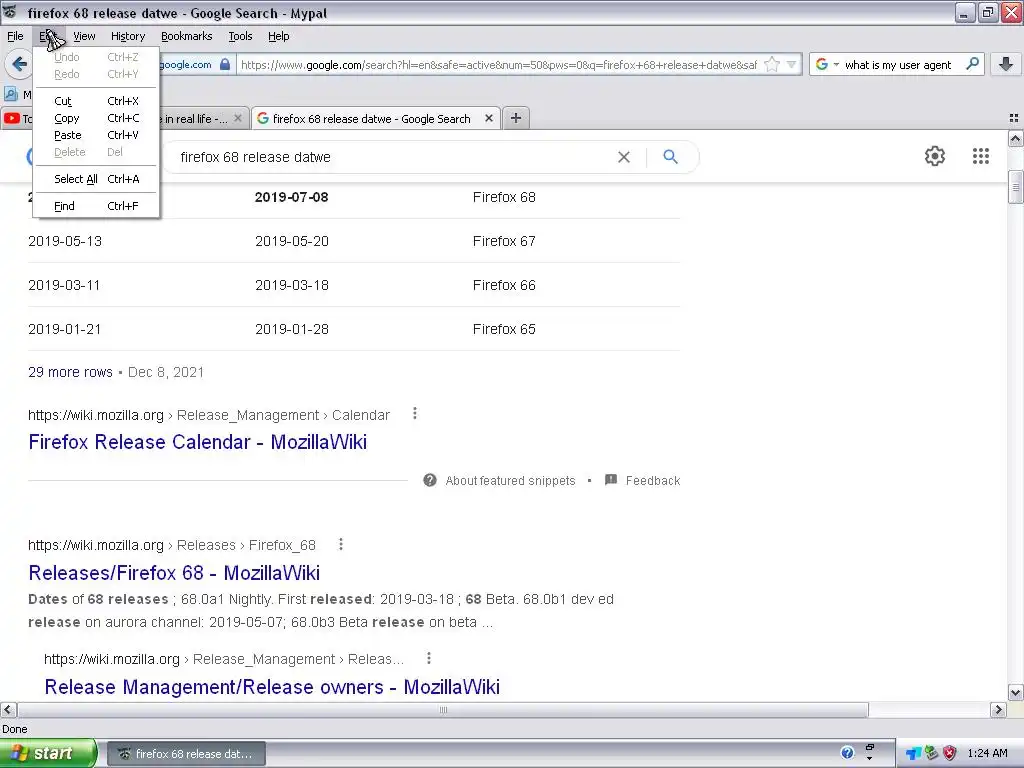Image resolution: width=1024 pixels, height=768 pixels.
Task: Click the horizontal scrollbar thumb
Action: (x=443, y=709)
